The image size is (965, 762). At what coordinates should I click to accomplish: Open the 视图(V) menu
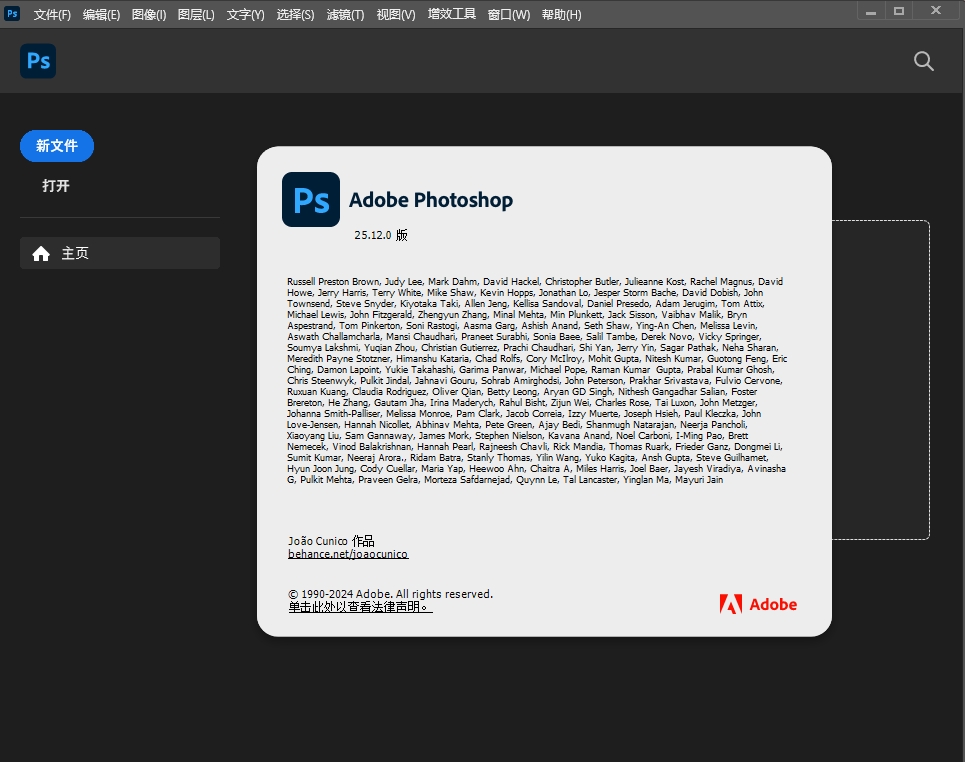[396, 14]
